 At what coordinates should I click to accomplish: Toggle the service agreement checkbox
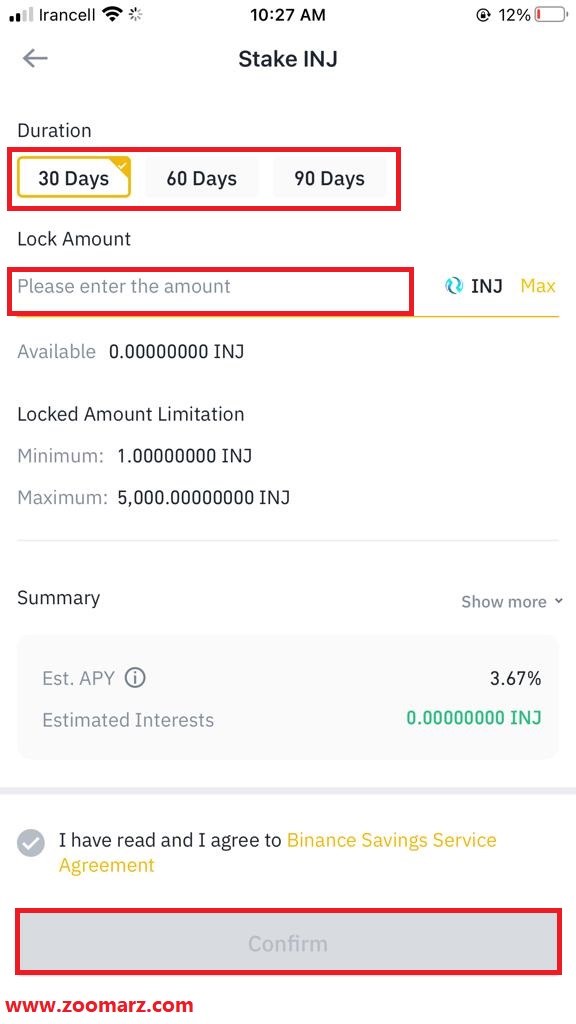(31, 842)
